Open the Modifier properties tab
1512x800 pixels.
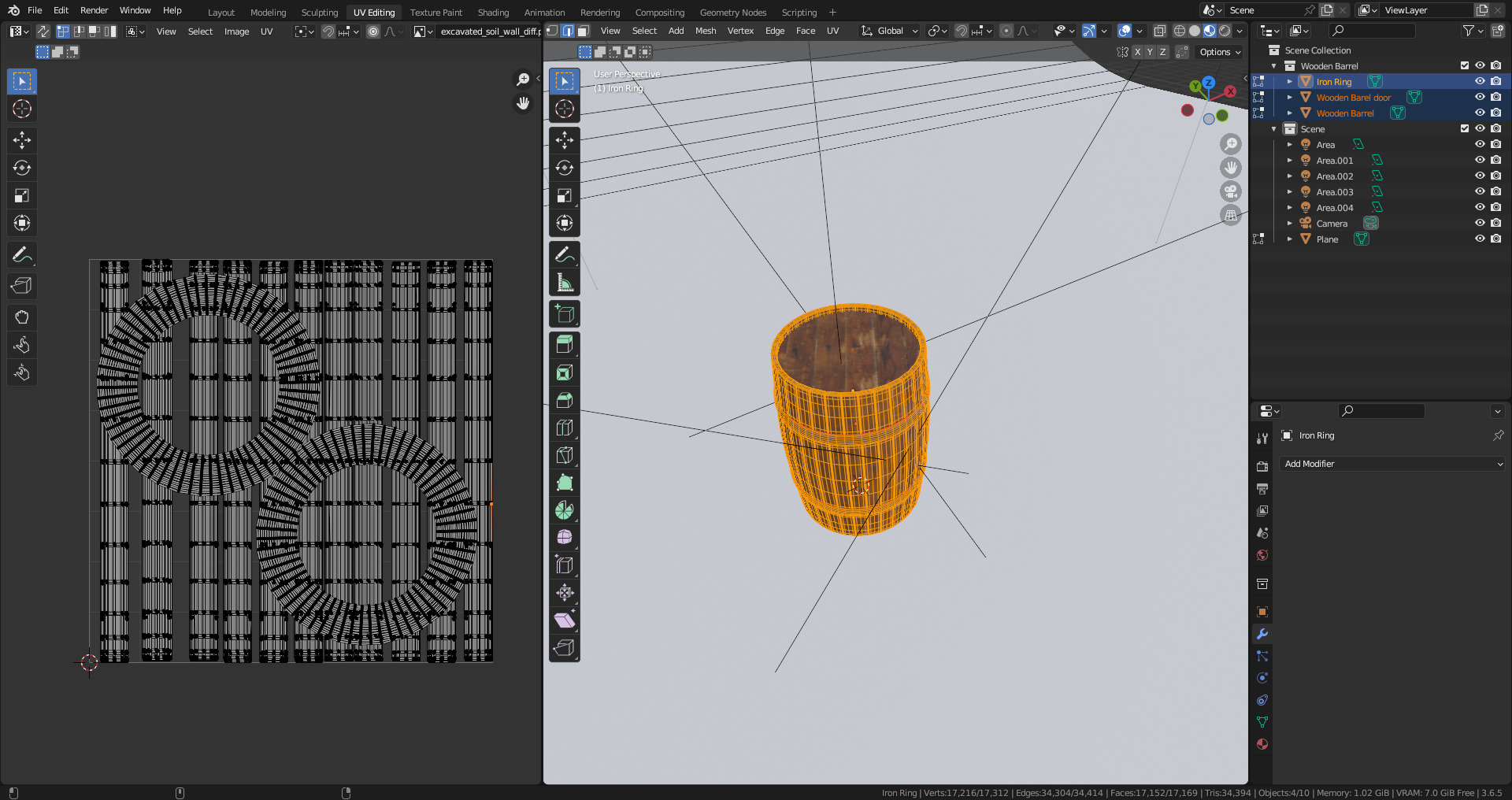1262,634
